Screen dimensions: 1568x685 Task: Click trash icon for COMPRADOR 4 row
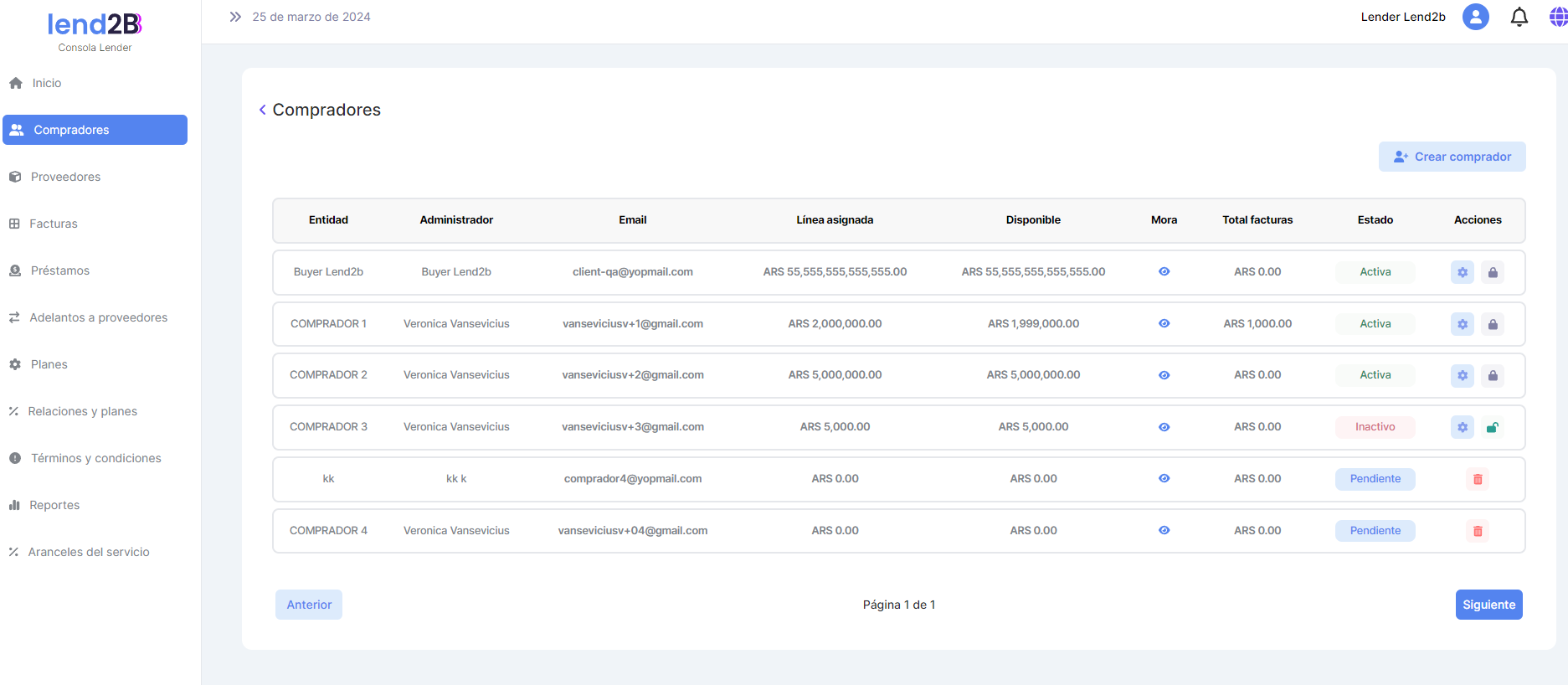click(1478, 531)
